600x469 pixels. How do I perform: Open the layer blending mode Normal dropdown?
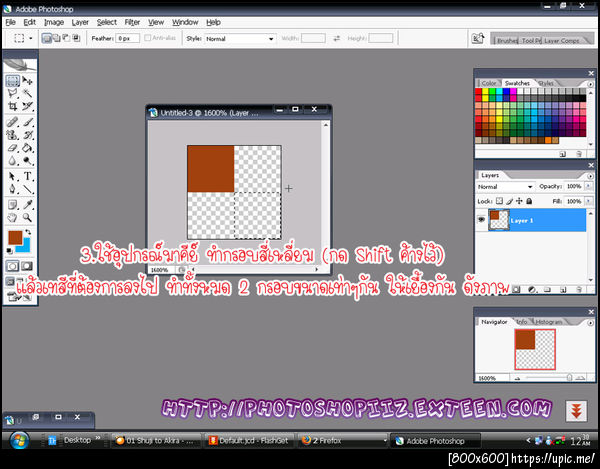[x=505, y=187]
